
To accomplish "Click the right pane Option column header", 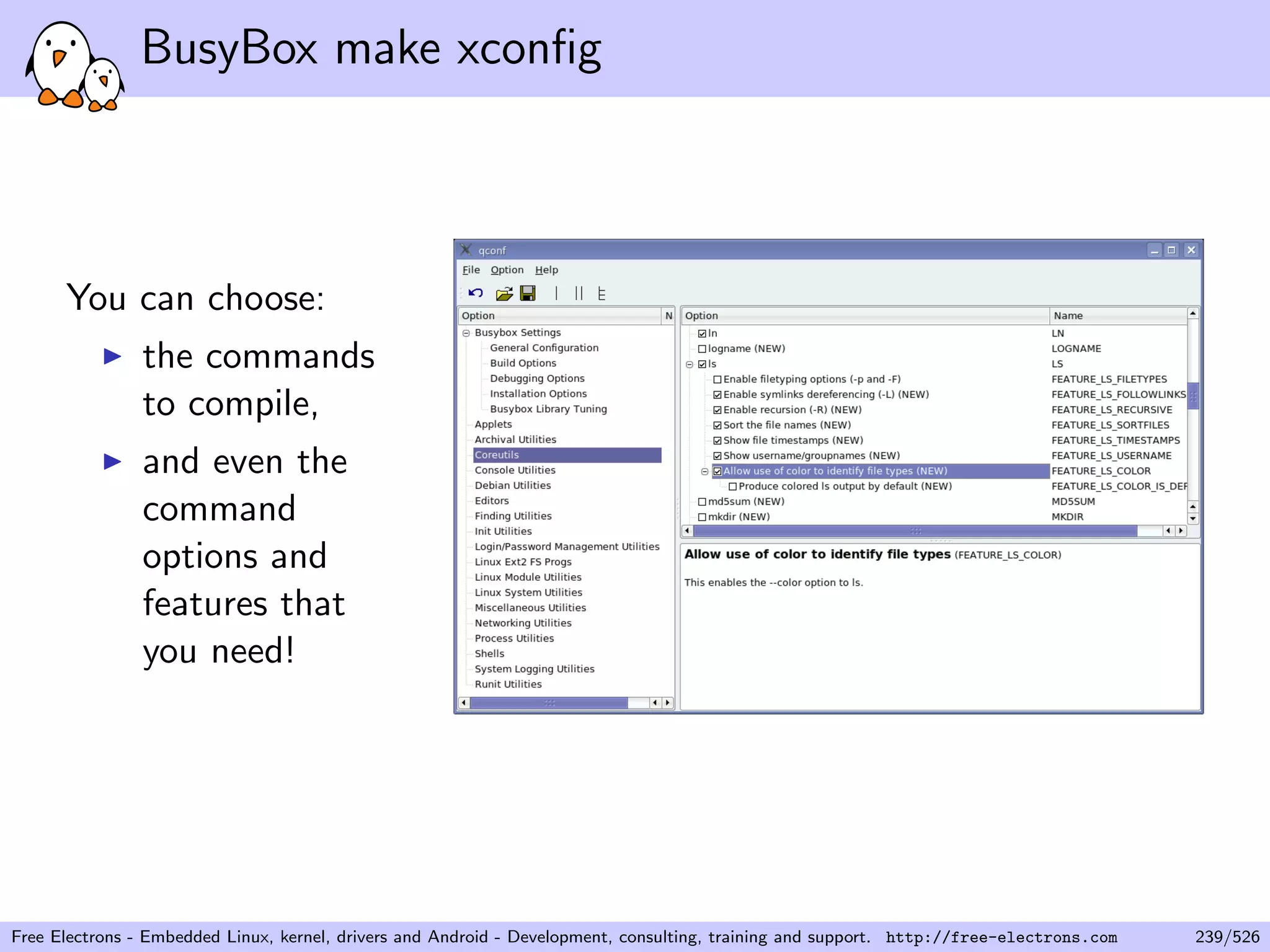I will pyautogui.click(x=865, y=315).
